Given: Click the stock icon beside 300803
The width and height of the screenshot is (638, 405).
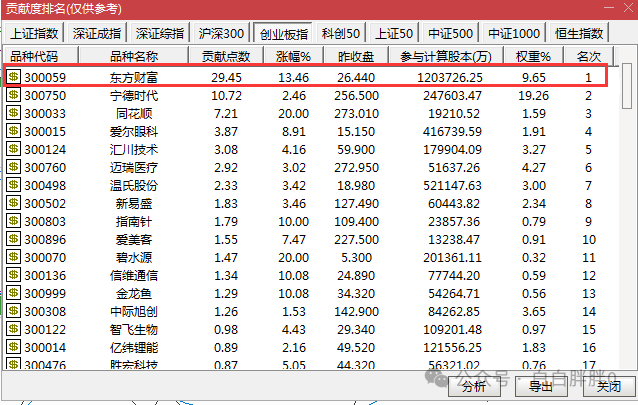Looking at the screenshot, I should [13, 221].
